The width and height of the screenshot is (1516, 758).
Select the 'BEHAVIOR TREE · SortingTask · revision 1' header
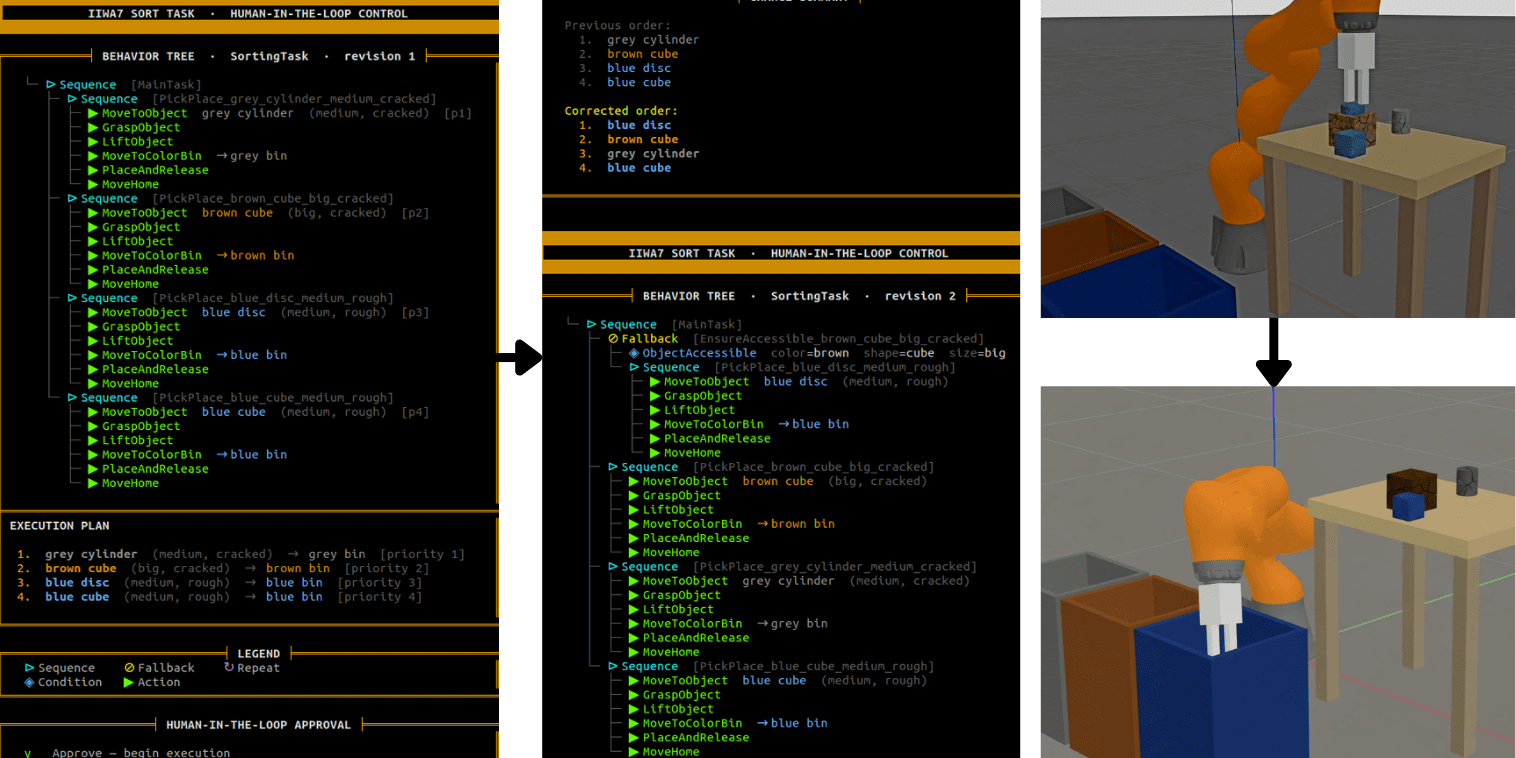[x=258, y=57]
